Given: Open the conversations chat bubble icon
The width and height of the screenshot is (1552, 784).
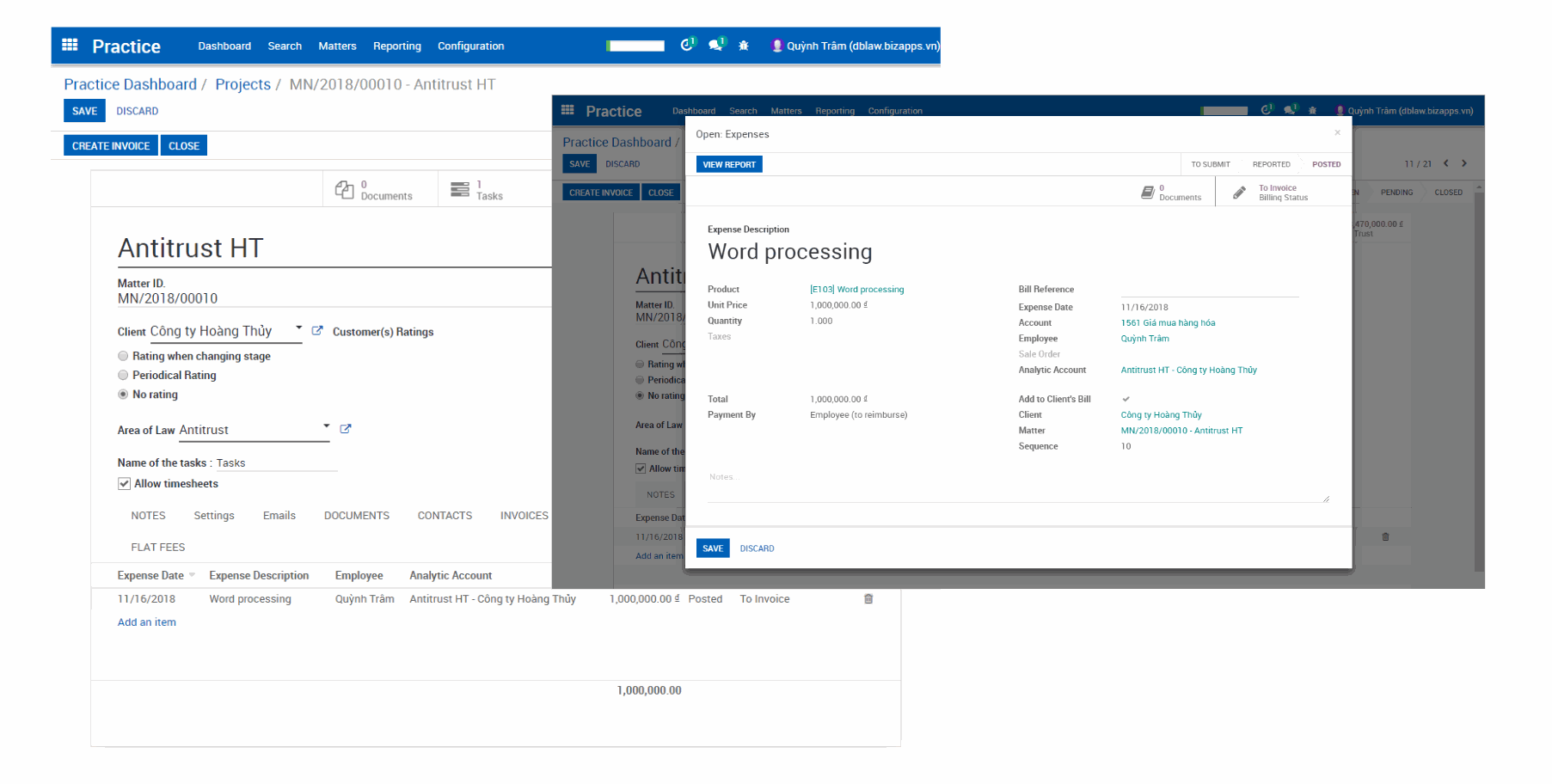Looking at the screenshot, I should (715, 46).
